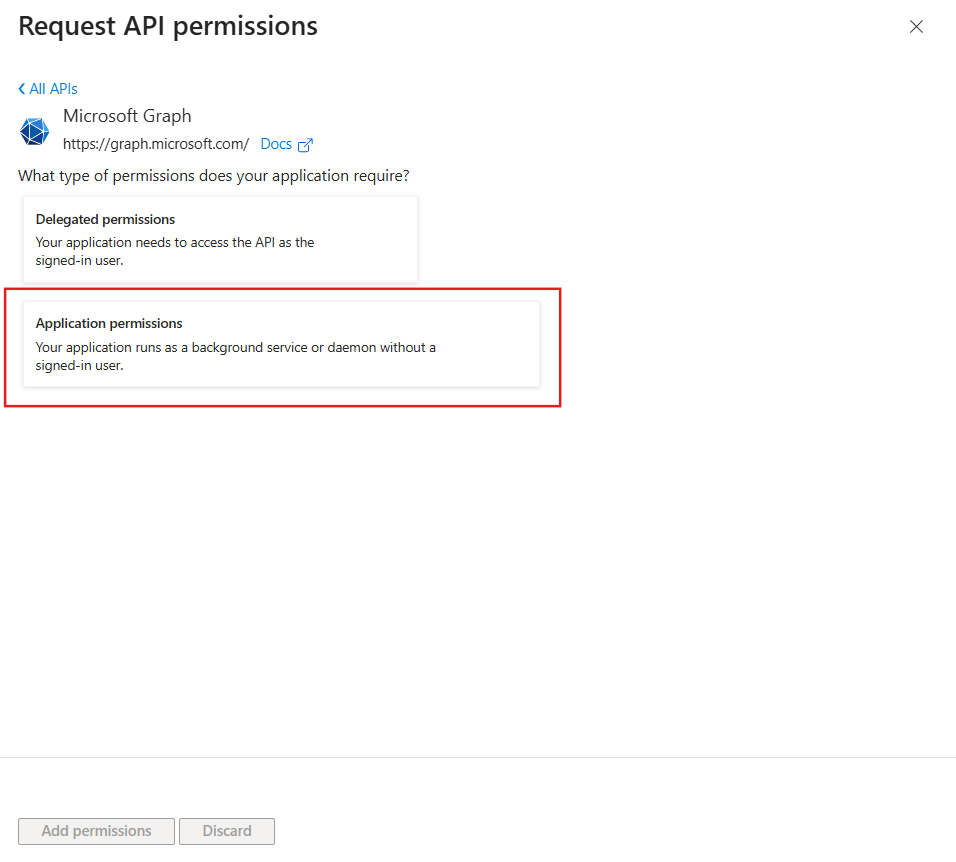
Task: Click the Add permissions button
Action: (95, 831)
